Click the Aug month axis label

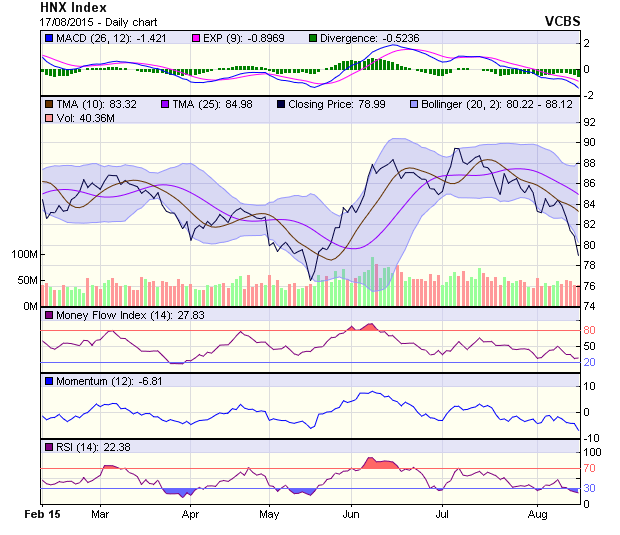(538, 514)
